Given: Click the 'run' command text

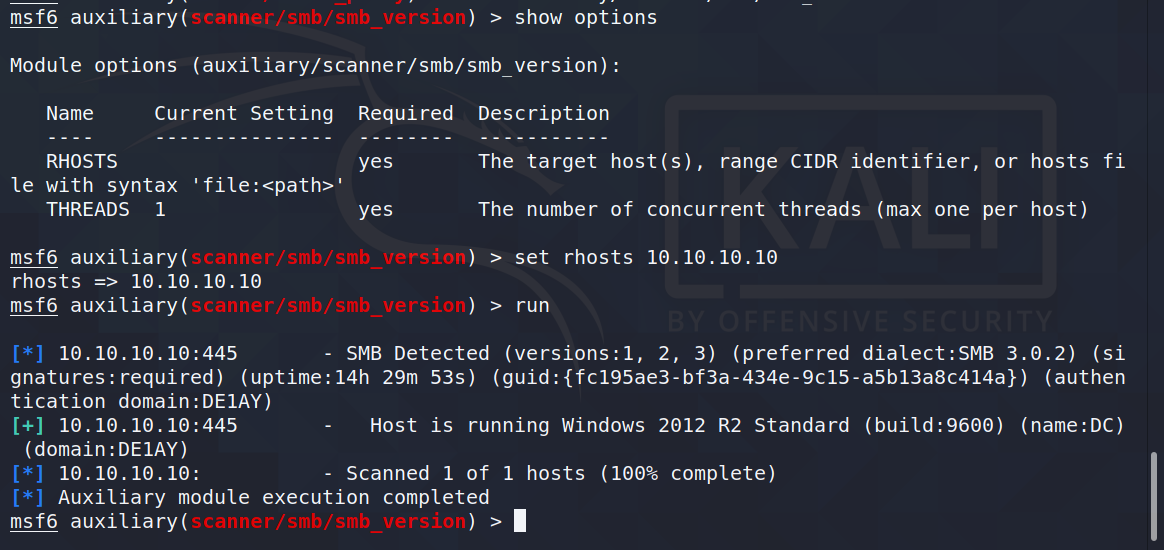Looking at the screenshot, I should (532, 306).
